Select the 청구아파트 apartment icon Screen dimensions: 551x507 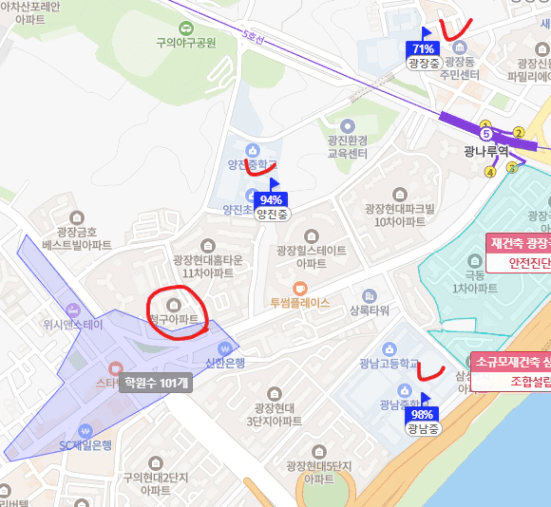pyautogui.click(x=174, y=305)
